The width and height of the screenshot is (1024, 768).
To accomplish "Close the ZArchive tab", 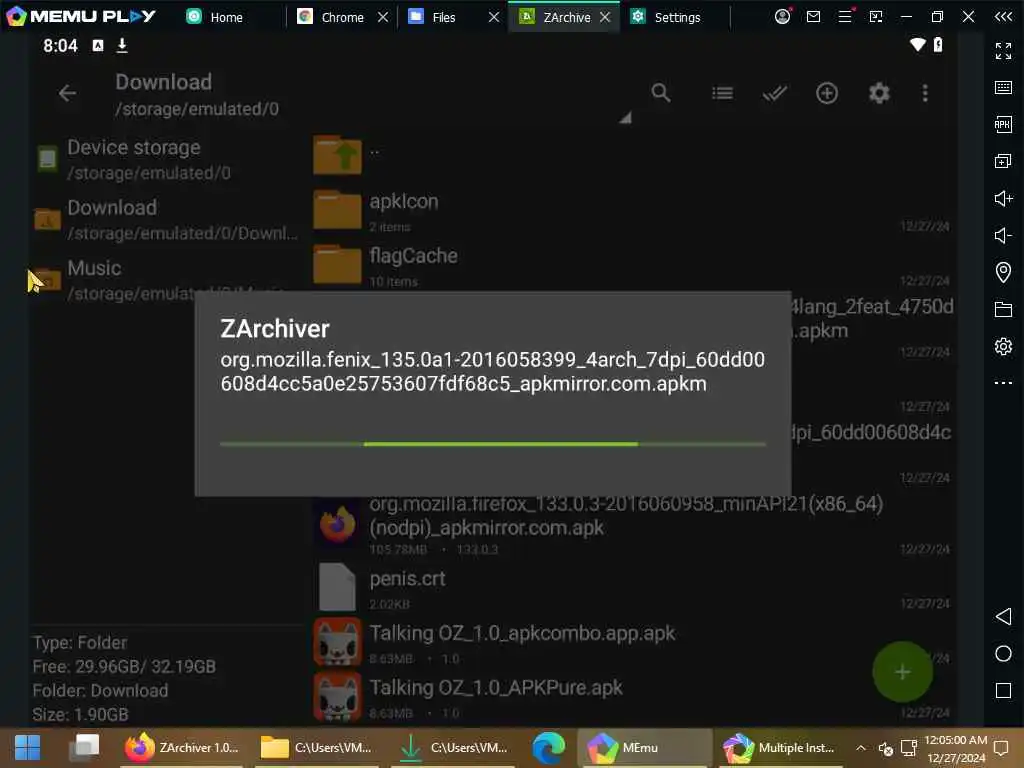I will click(x=605, y=17).
